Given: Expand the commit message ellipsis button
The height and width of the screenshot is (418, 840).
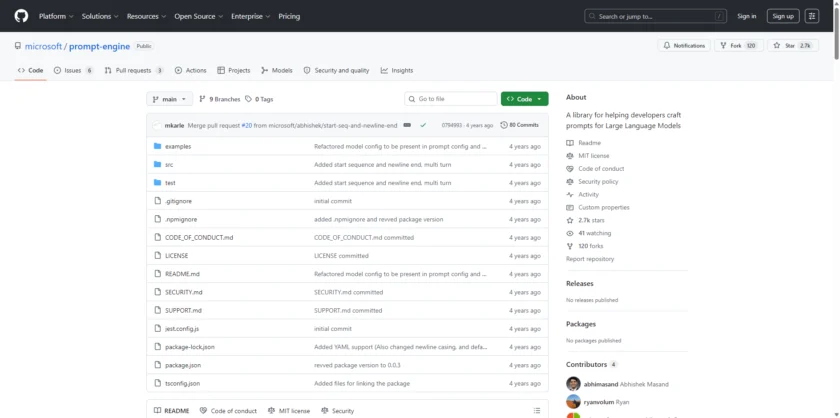Looking at the screenshot, I should (x=407, y=125).
